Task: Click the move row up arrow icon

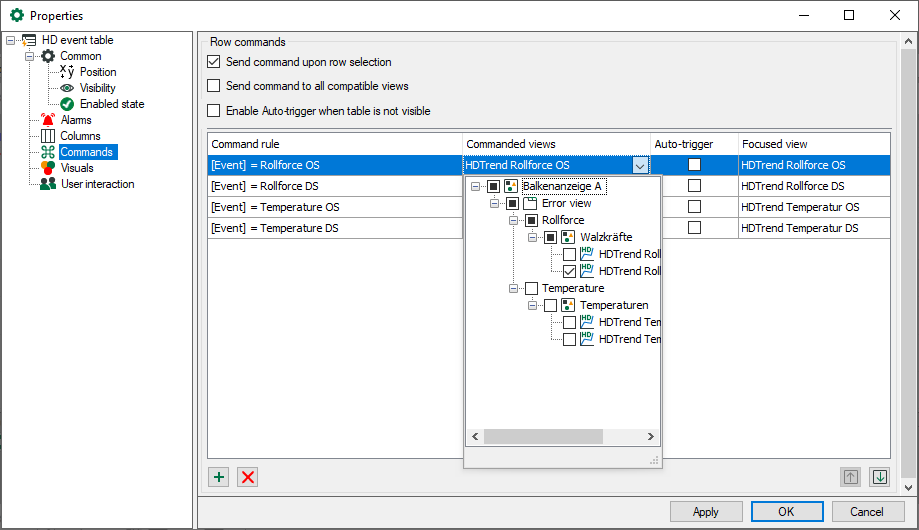Action: click(850, 477)
